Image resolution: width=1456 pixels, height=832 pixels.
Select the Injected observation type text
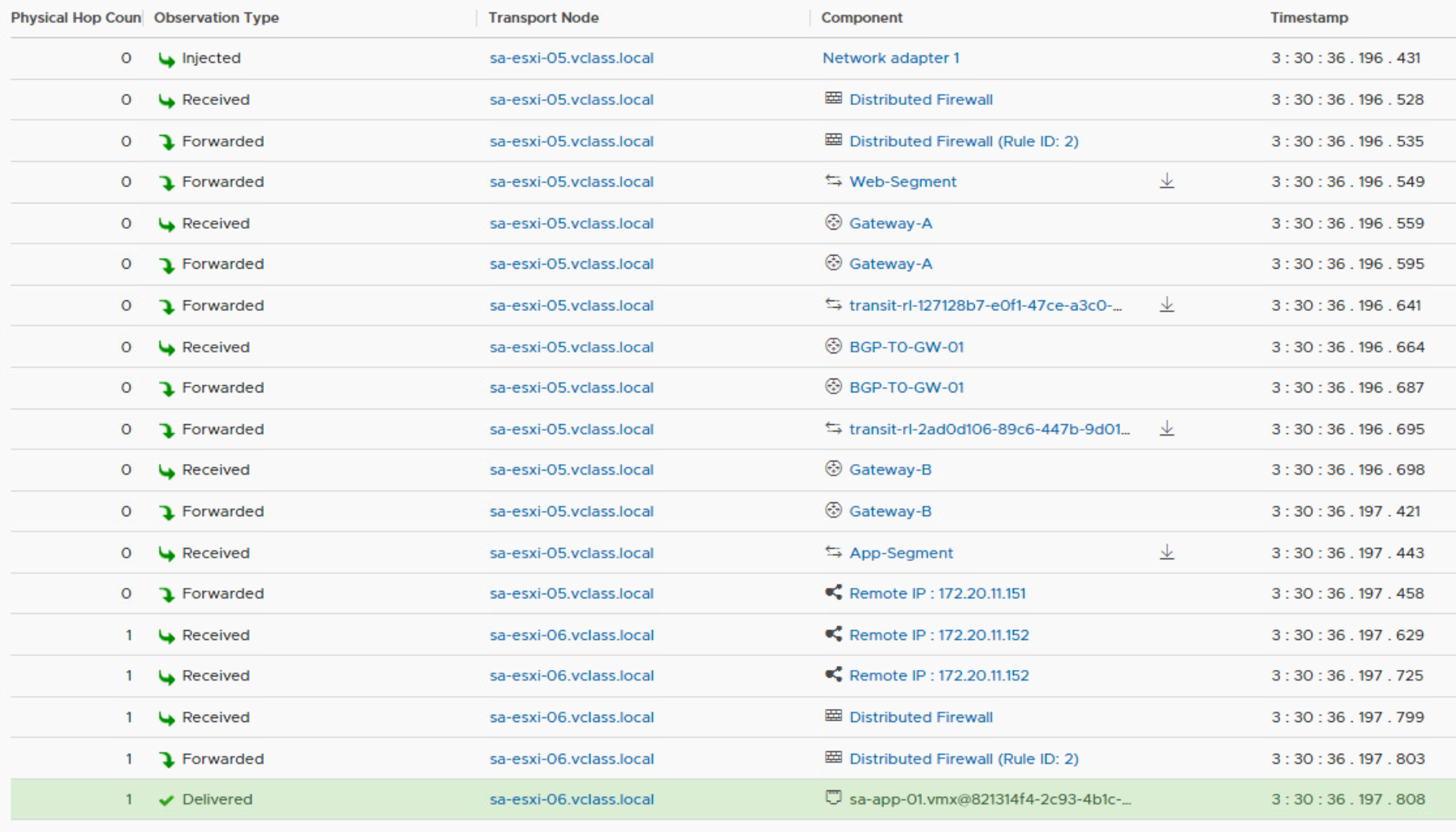click(211, 58)
